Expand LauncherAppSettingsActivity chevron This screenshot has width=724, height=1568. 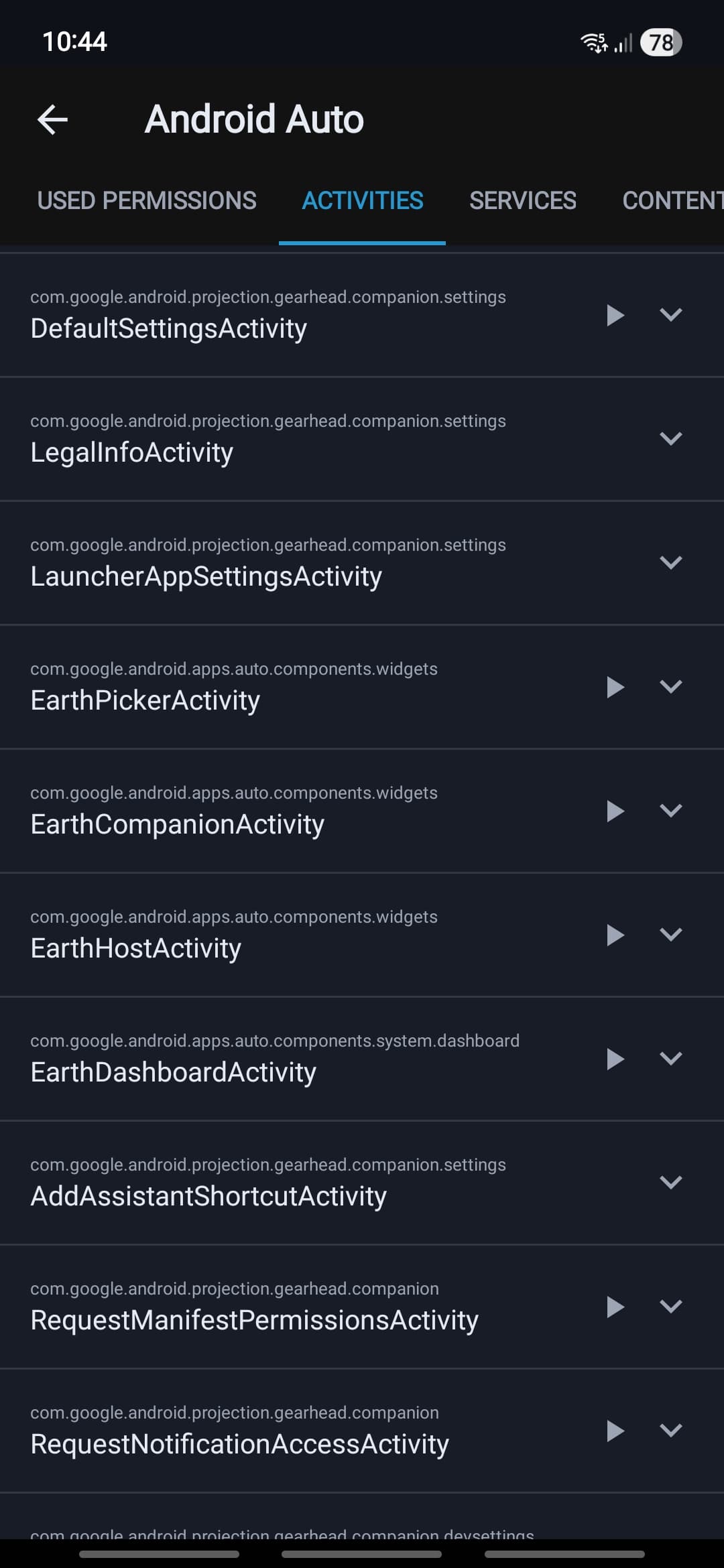[671, 563]
